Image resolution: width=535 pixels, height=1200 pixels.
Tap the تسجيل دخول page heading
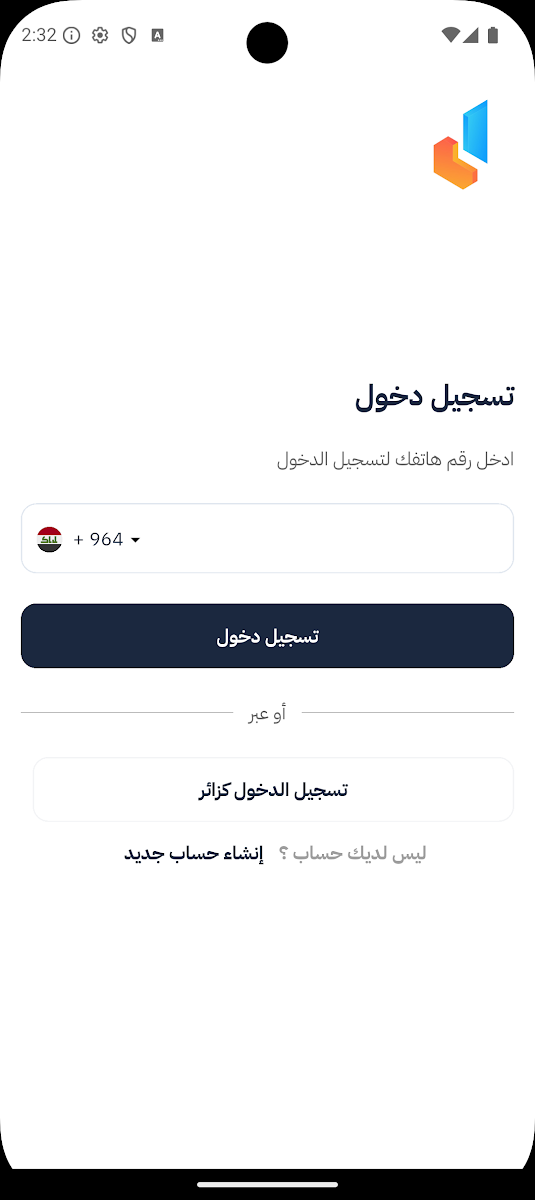pos(434,396)
